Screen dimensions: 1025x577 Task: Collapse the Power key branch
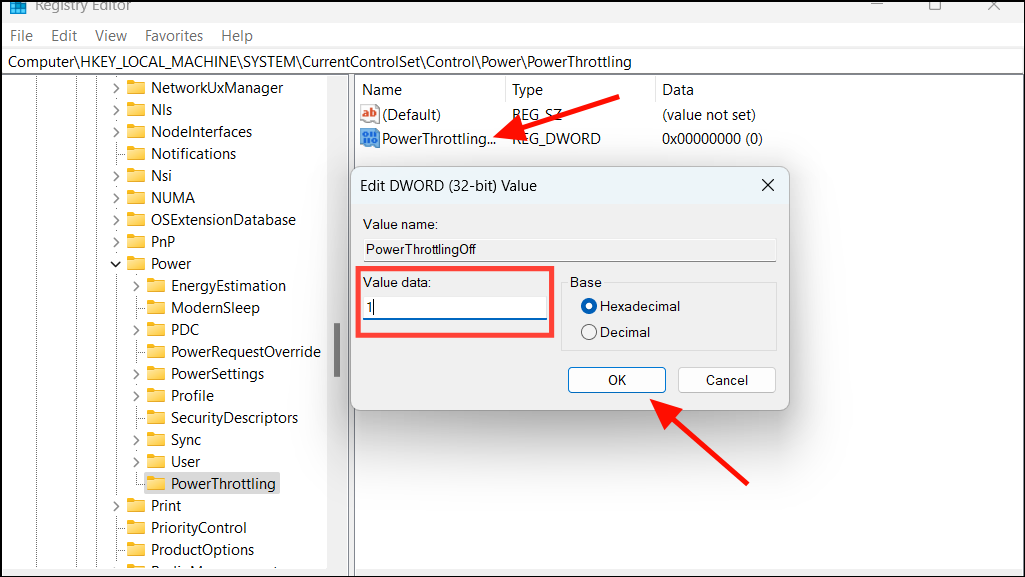[117, 263]
